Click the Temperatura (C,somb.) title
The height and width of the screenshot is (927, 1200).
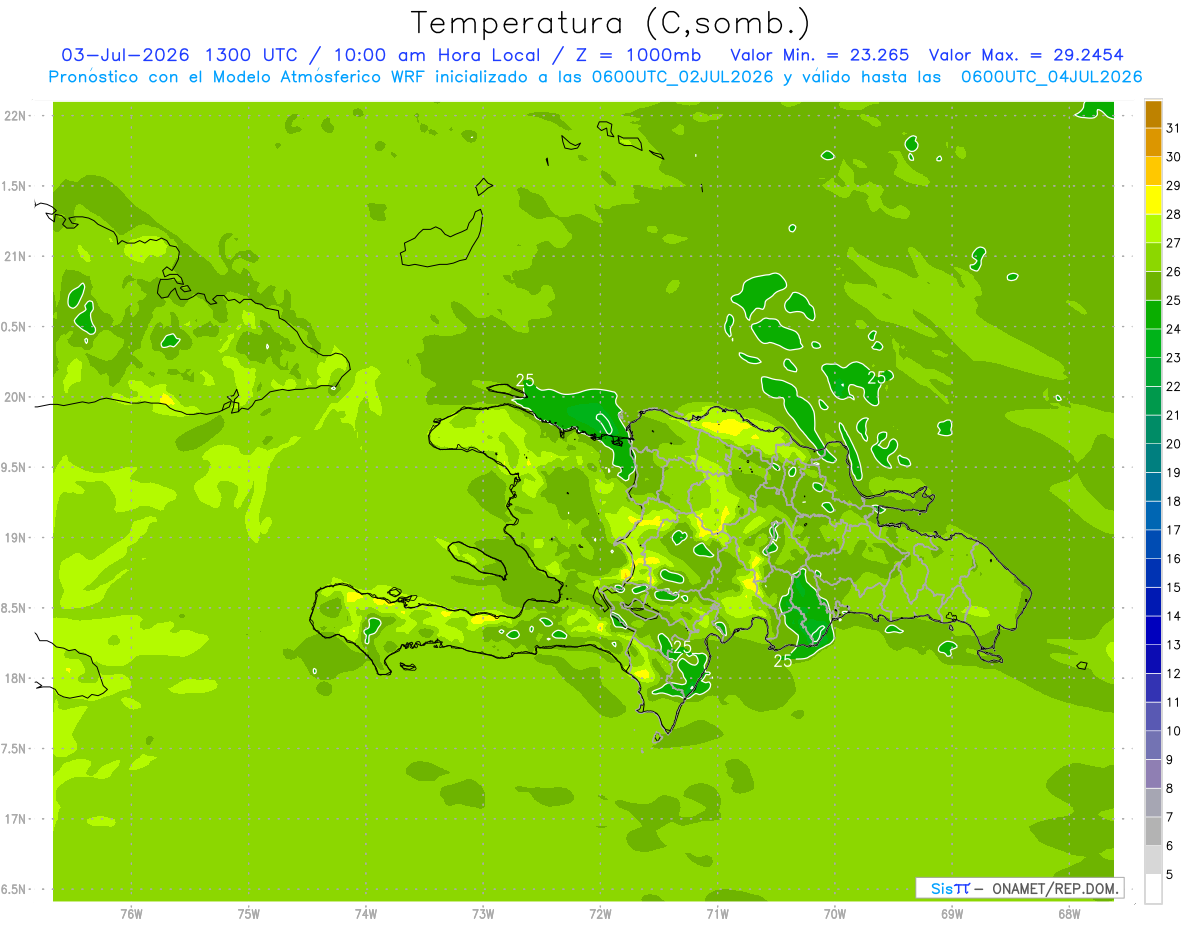pyautogui.click(x=610, y=24)
